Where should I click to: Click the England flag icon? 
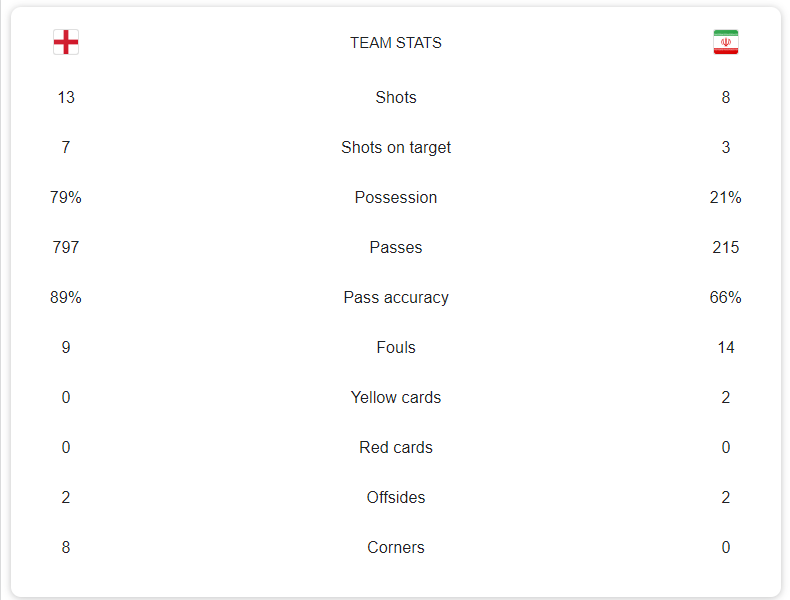pos(66,42)
